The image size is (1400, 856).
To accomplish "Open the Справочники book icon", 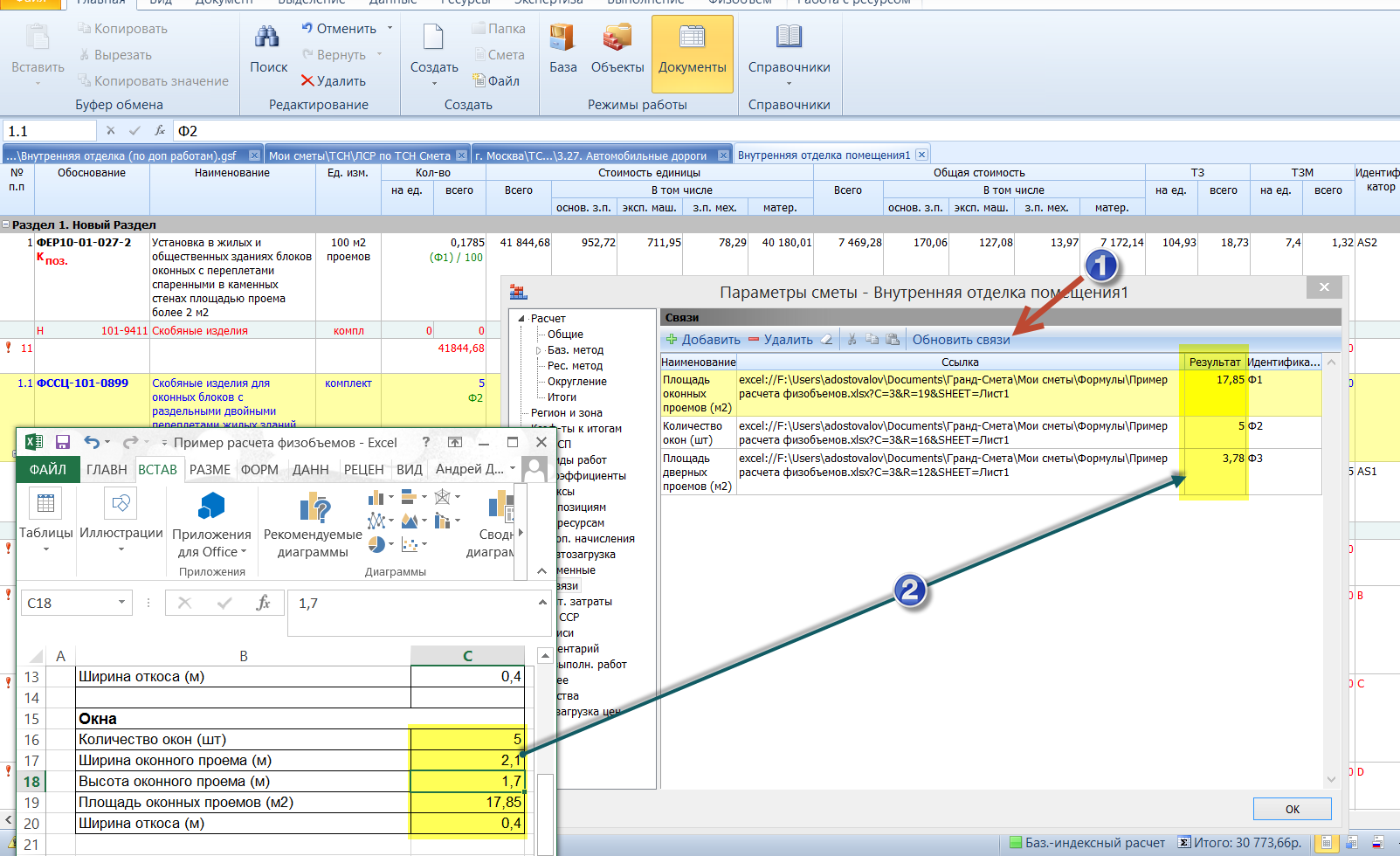I will pos(789,38).
